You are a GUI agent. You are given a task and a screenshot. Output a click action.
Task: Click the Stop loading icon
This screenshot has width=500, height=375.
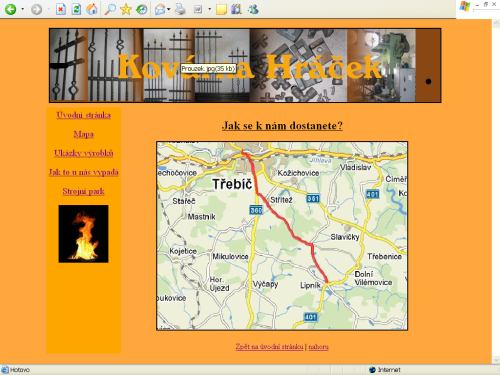(60, 9)
